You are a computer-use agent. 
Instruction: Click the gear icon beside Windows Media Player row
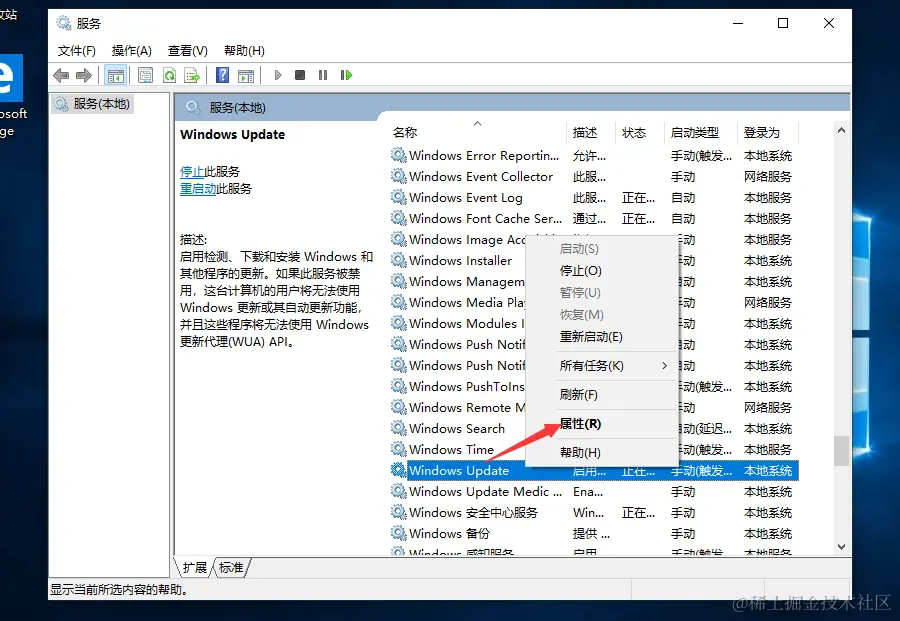pos(398,302)
